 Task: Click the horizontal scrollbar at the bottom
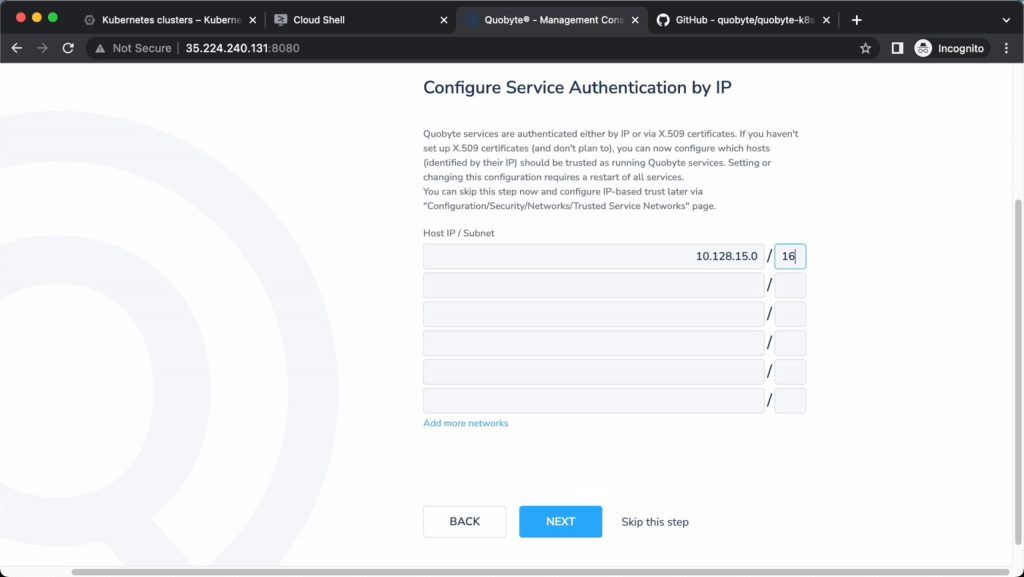pyautogui.click(x=540, y=572)
